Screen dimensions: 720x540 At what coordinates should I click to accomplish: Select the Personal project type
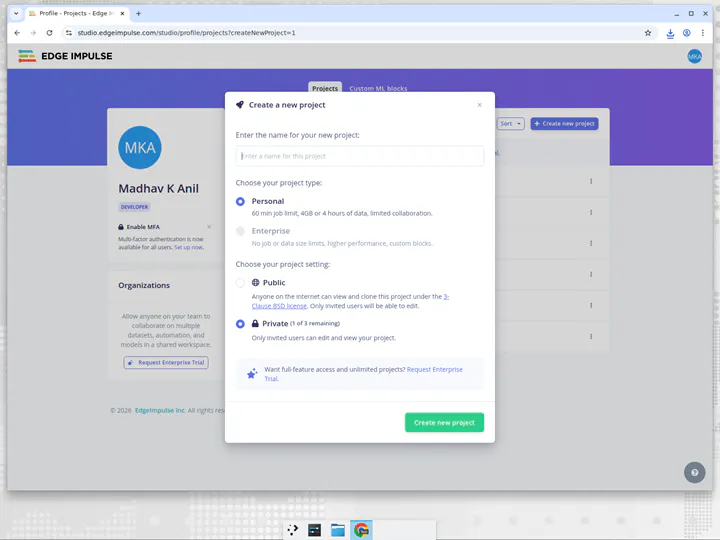coord(240,201)
